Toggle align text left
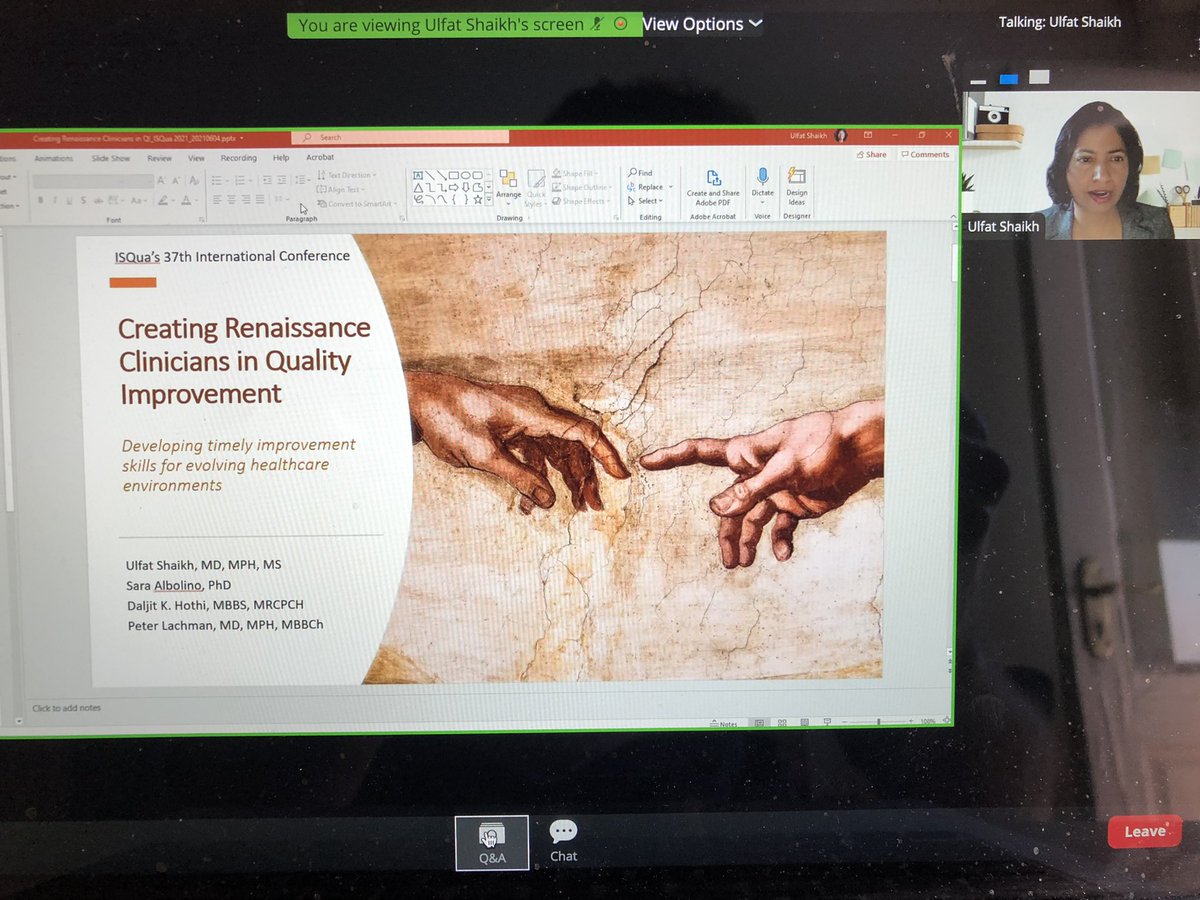The width and height of the screenshot is (1200, 900). (x=216, y=200)
